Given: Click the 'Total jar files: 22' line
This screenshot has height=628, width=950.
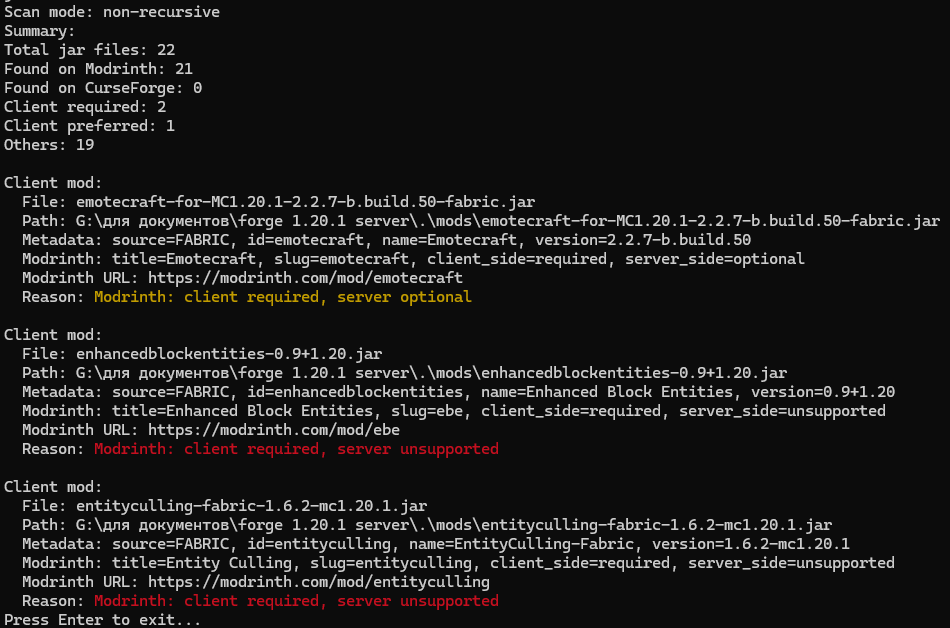Looking at the screenshot, I should click(x=90, y=50).
